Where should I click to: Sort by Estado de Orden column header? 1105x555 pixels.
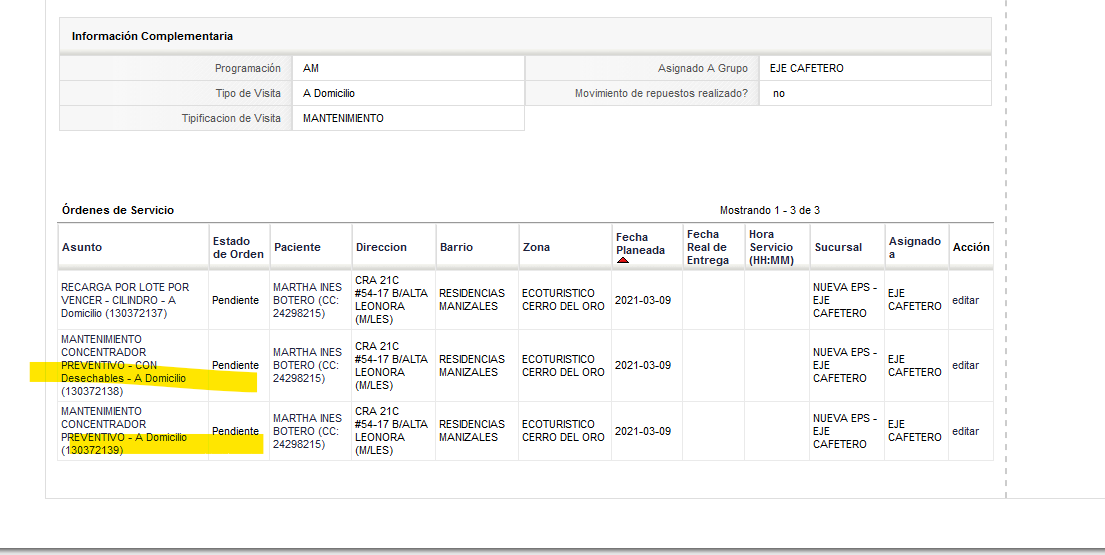click(238, 247)
